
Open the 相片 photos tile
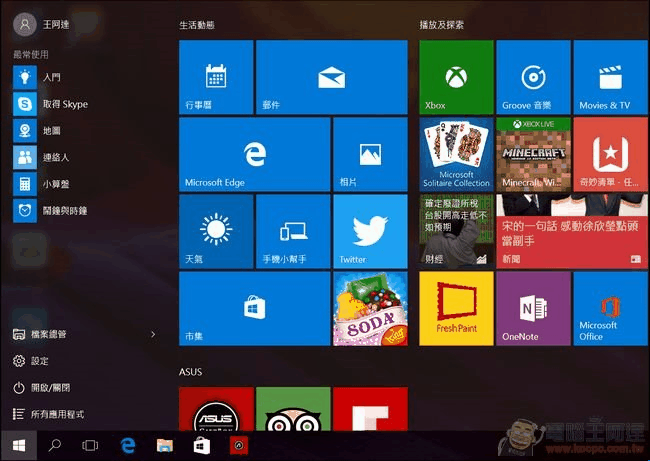coord(370,154)
